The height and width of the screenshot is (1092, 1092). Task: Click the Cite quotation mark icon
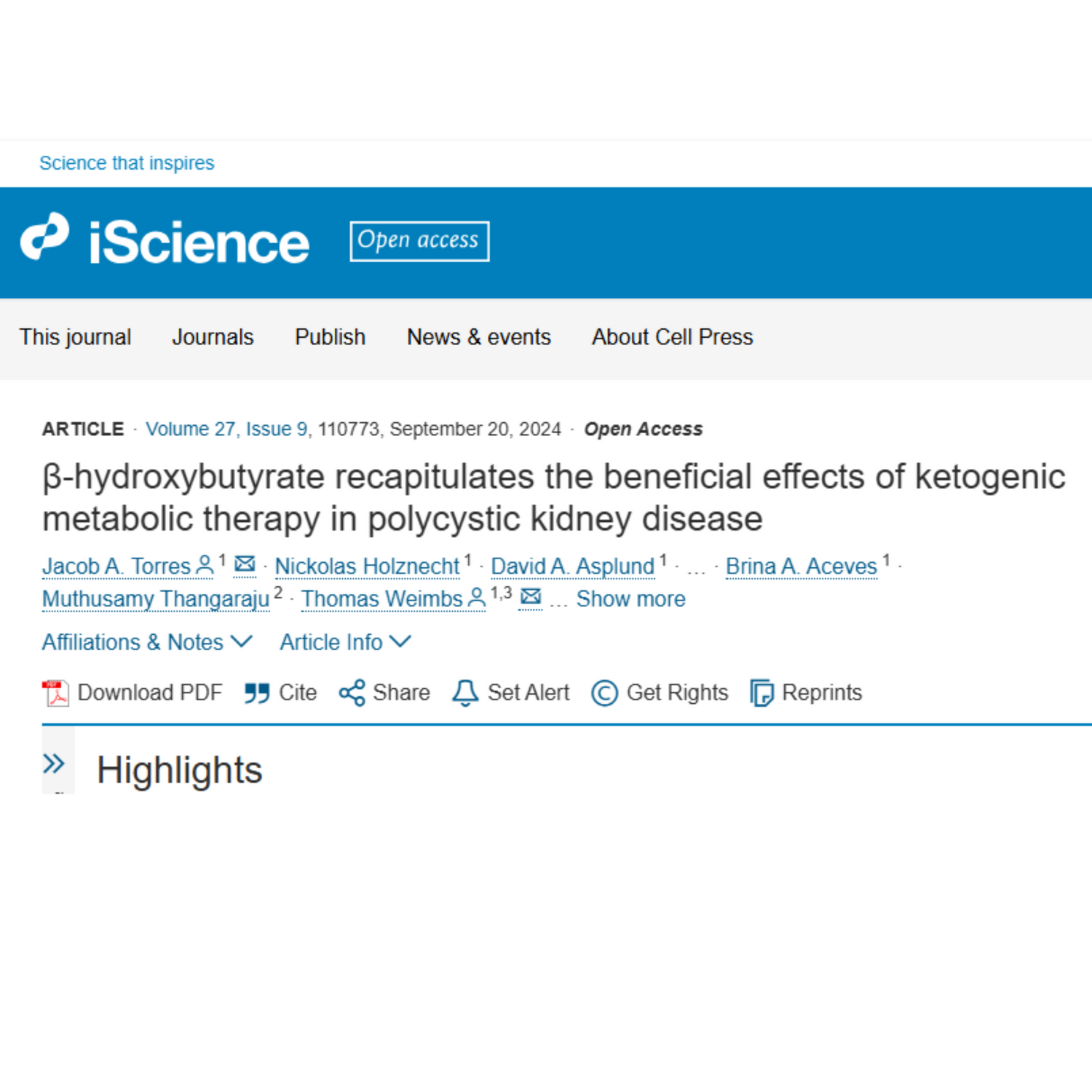[x=257, y=693]
